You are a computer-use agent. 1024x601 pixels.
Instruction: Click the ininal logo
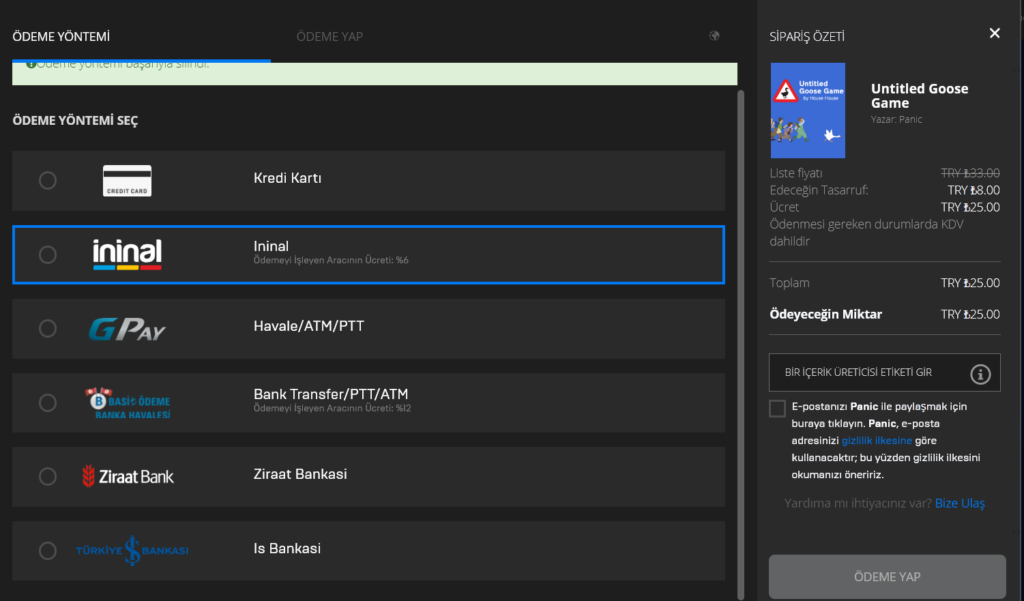pyautogui.click(x=127, y=255)
